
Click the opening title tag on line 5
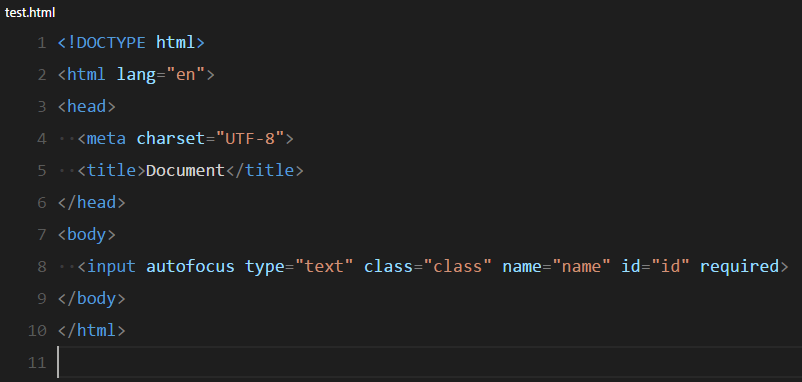[x=112, y=171]
